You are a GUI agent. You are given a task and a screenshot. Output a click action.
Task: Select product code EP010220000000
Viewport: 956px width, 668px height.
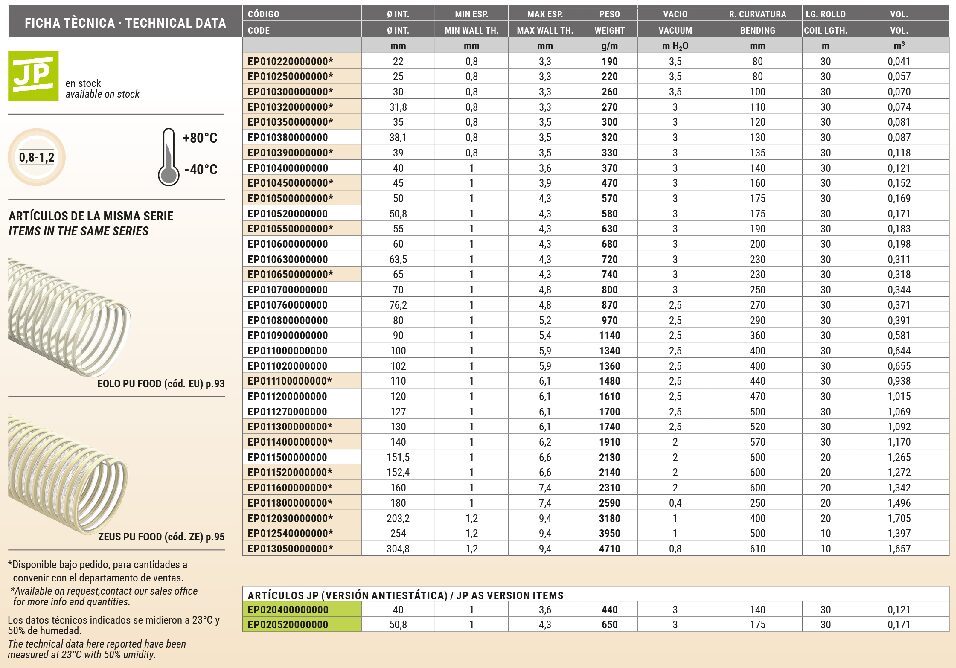pyautogui.click(x=289, y=62)
